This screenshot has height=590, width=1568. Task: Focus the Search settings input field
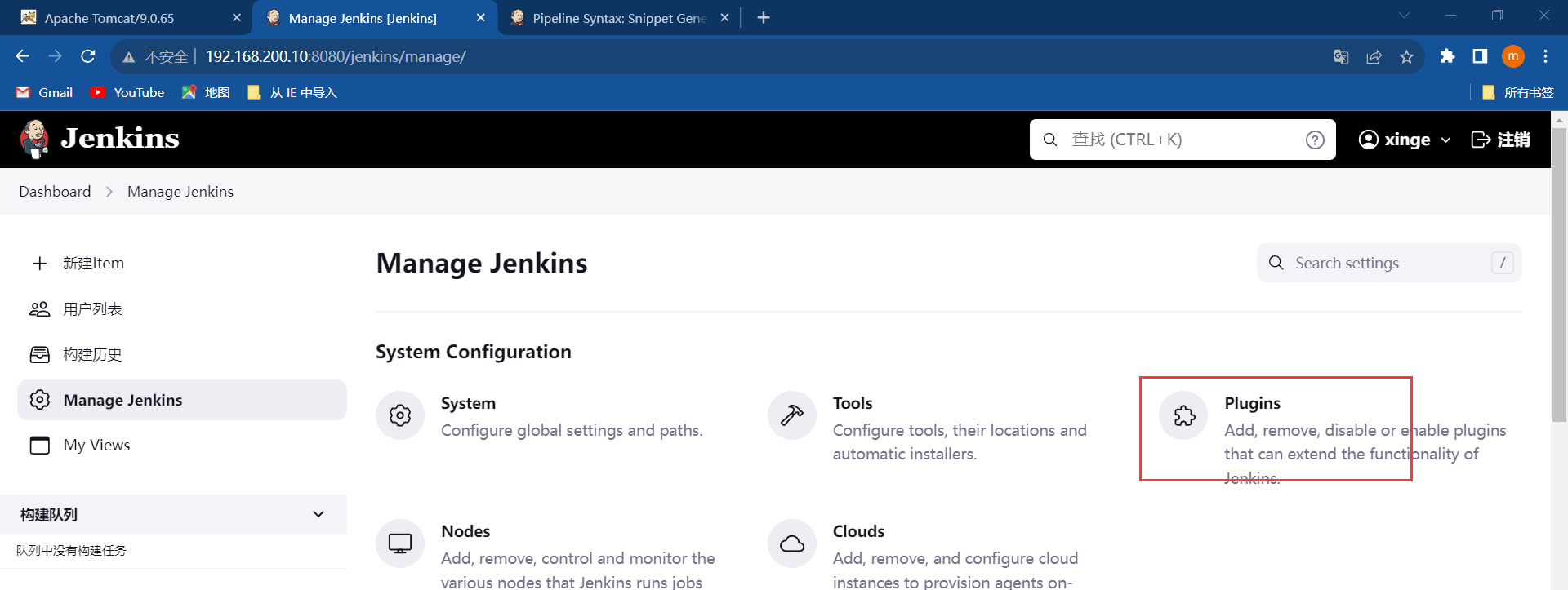click(1389, 263)
